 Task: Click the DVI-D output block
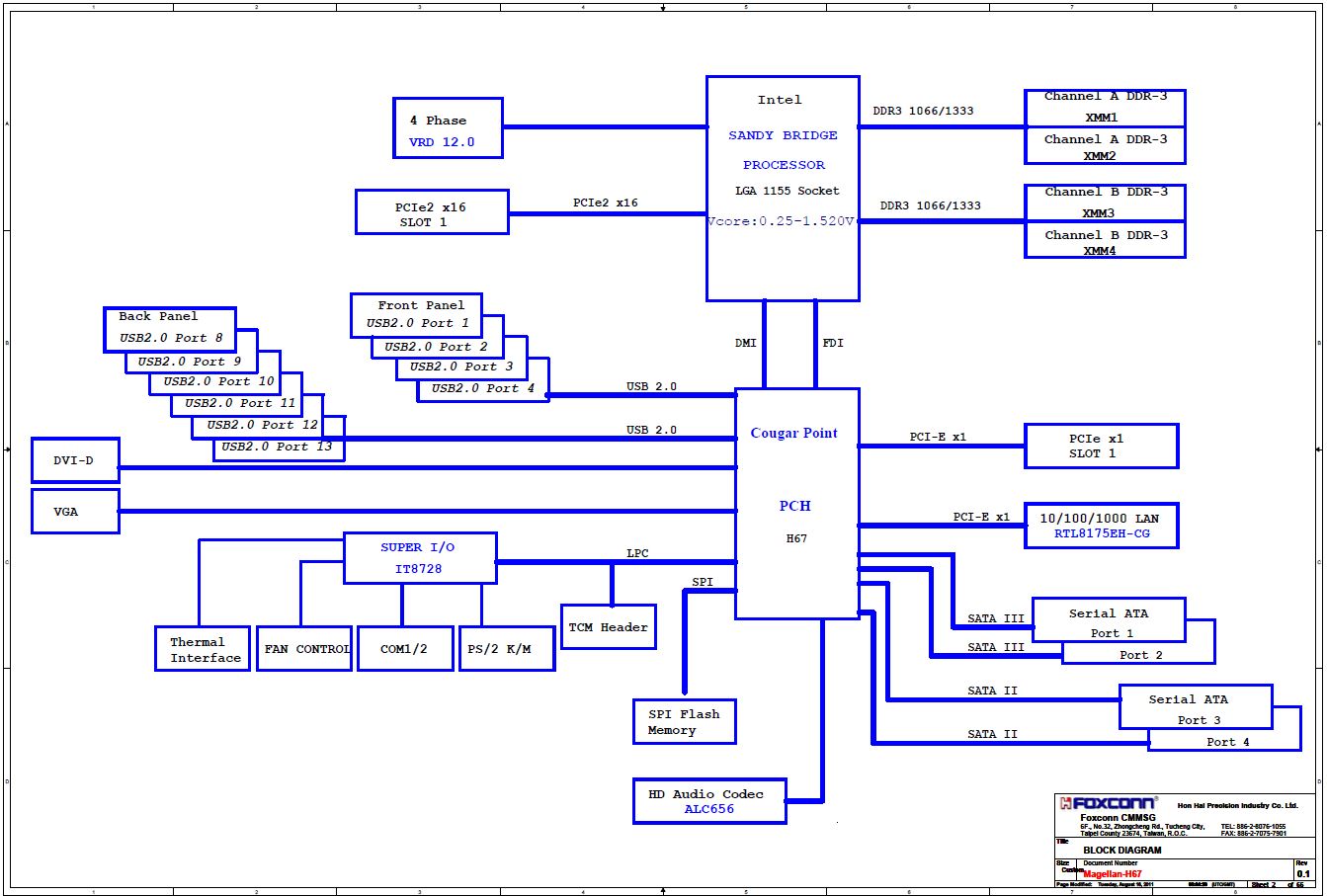coord(75,461)
